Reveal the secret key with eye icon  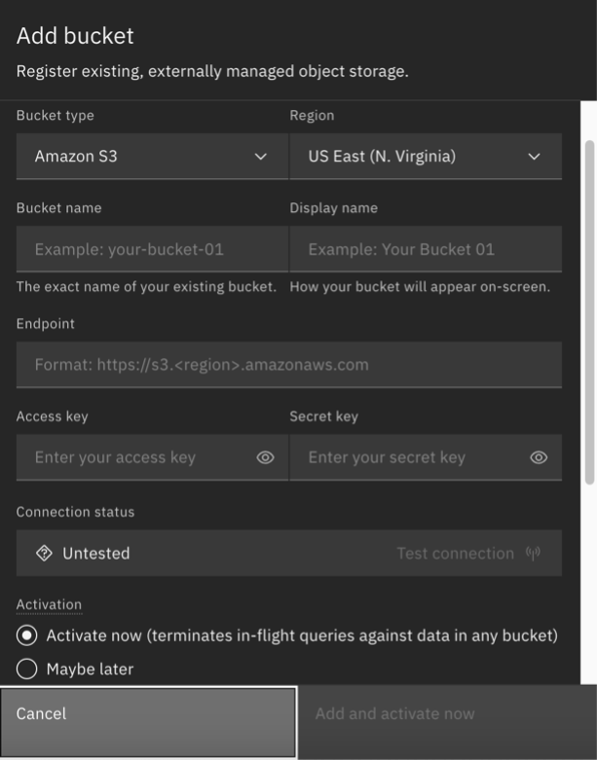538,458
